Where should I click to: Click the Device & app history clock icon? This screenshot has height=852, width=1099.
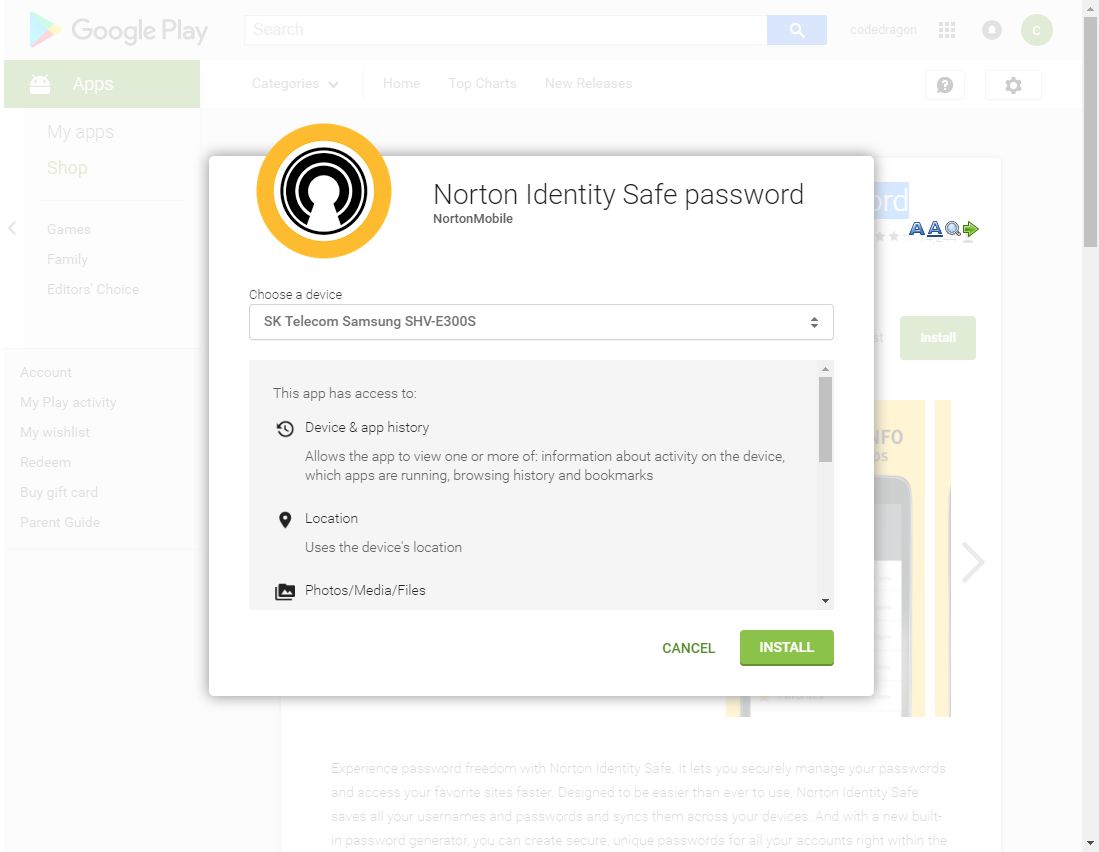(x=285, y=429)
